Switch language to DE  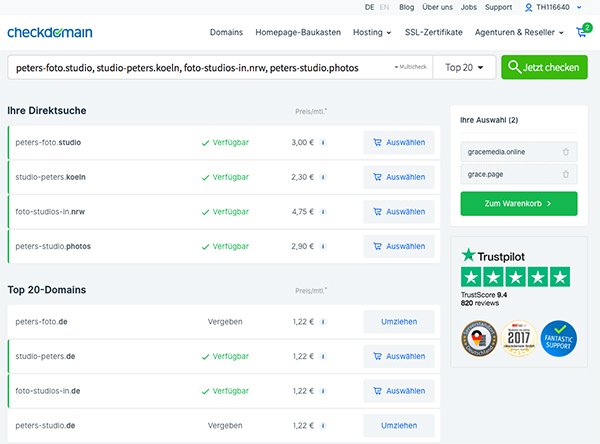click(x=369, y=7)
